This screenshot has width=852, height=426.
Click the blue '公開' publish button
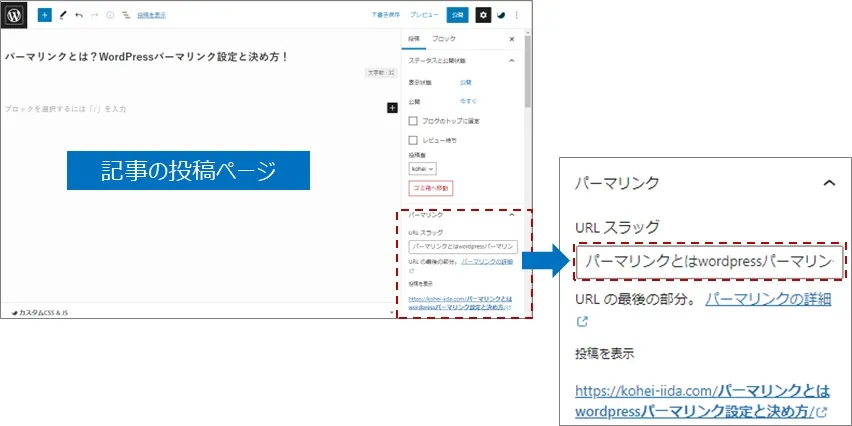(x=458, y=15)
